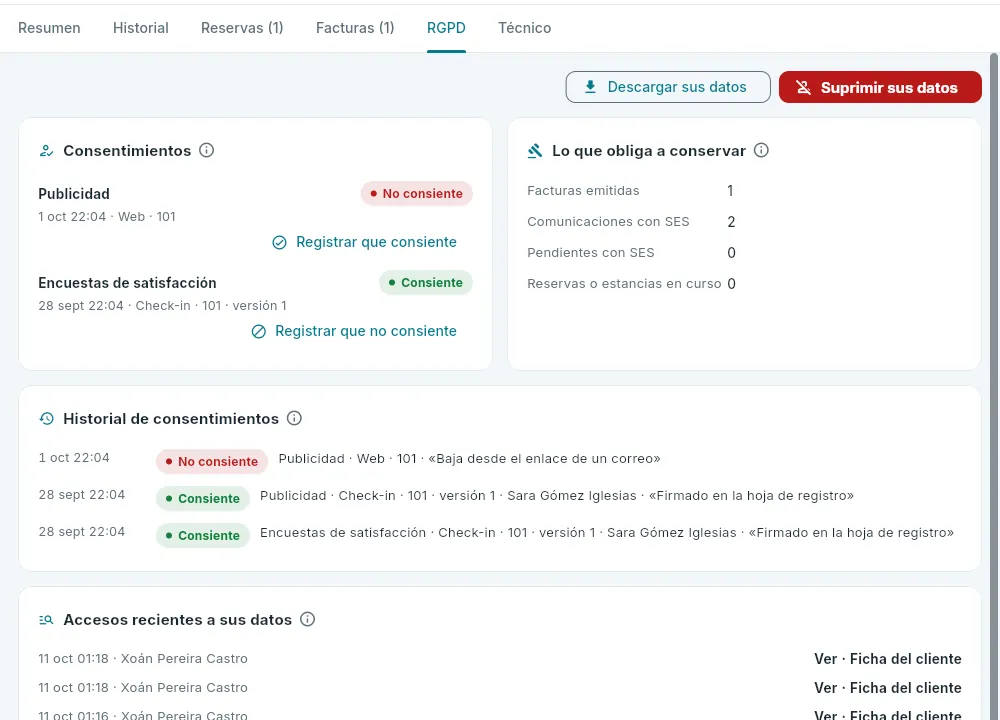Select the Publicidad consent heading
This screenshot has height=720, width=1000.
coord(74,194)
